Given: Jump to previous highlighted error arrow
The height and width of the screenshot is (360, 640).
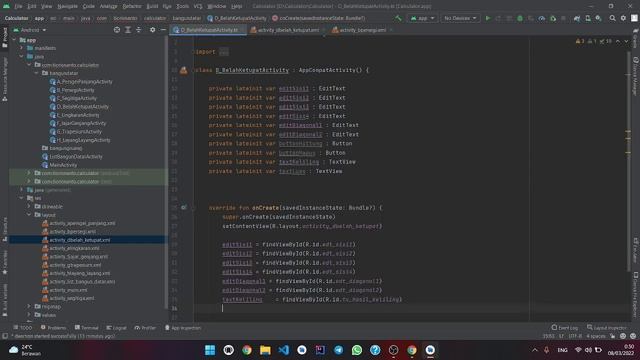Looking at the screenshot, I should pyautogui.click(x=618, y=41).
